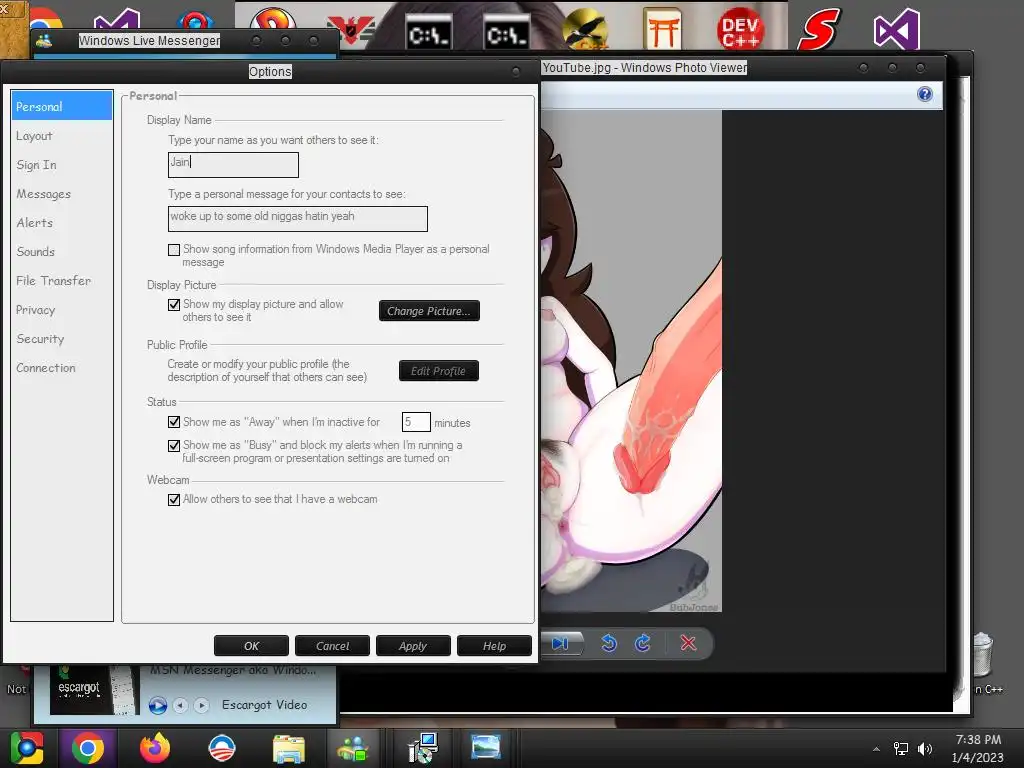The width and height of the screenshot is (1024, 768).
Task: Go to next image in Photo Viewer
Action: coord(560,644)
